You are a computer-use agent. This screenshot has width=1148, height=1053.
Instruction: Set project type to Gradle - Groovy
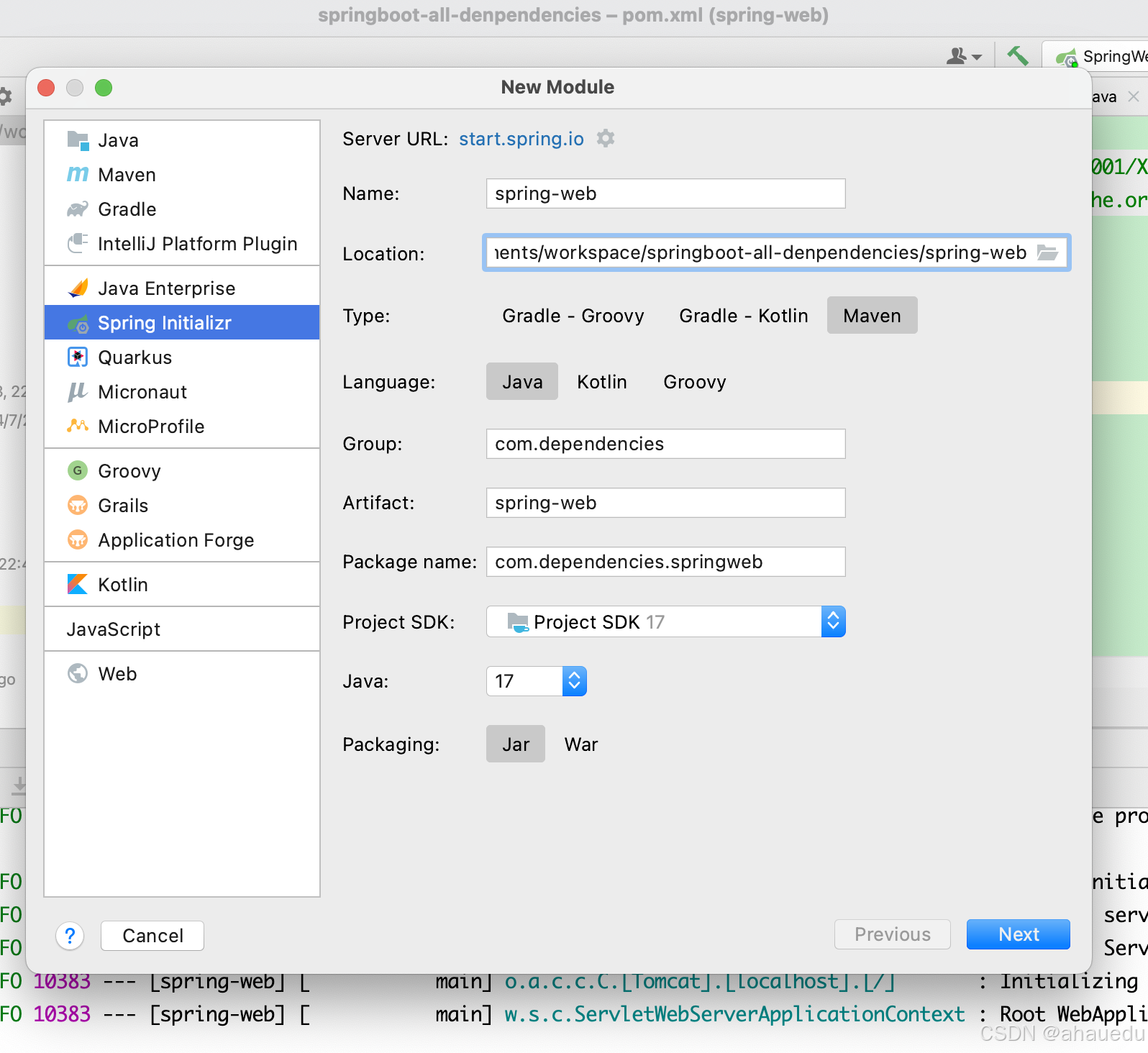tap(573, 316)
